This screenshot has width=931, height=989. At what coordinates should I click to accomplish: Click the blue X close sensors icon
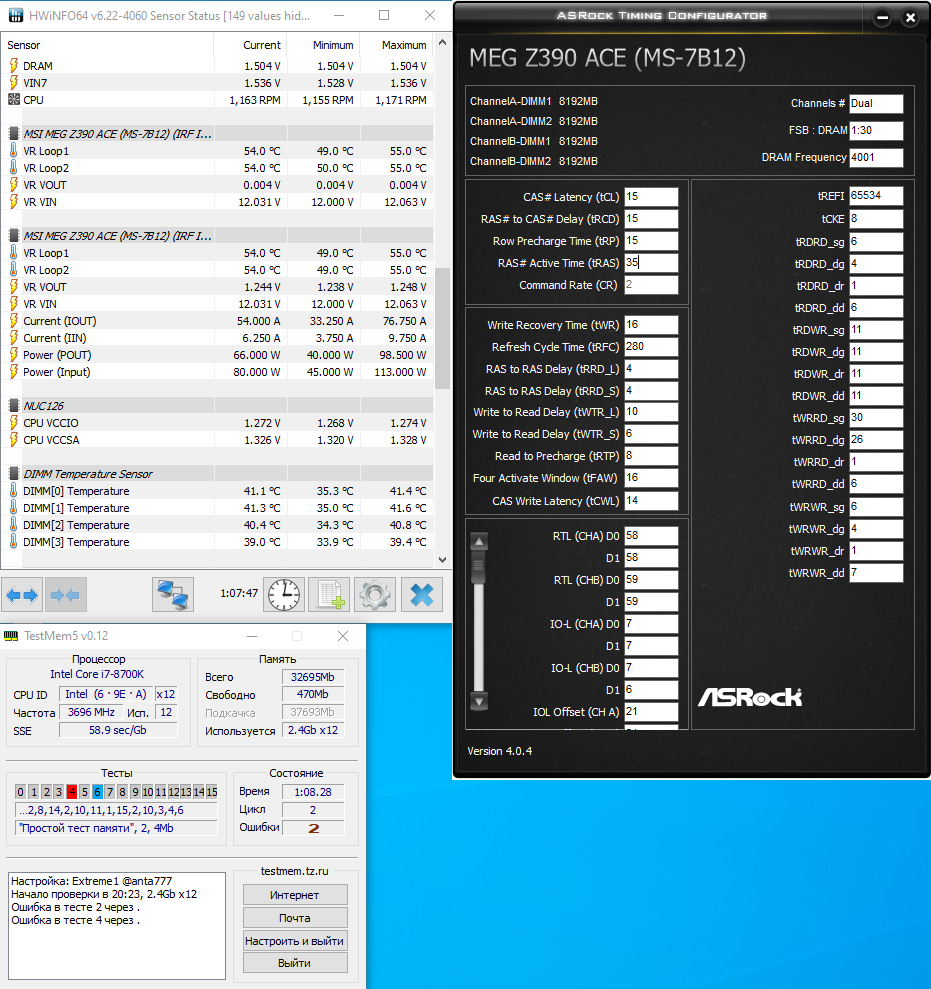(x=421, y=594)
